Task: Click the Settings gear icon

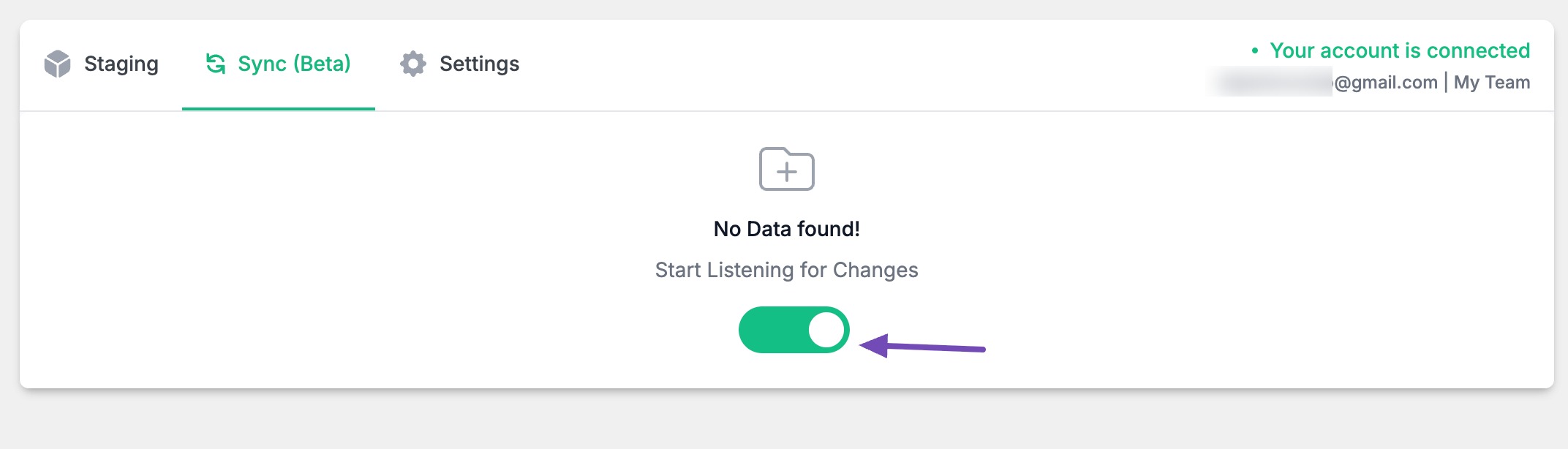Action: 413,64
